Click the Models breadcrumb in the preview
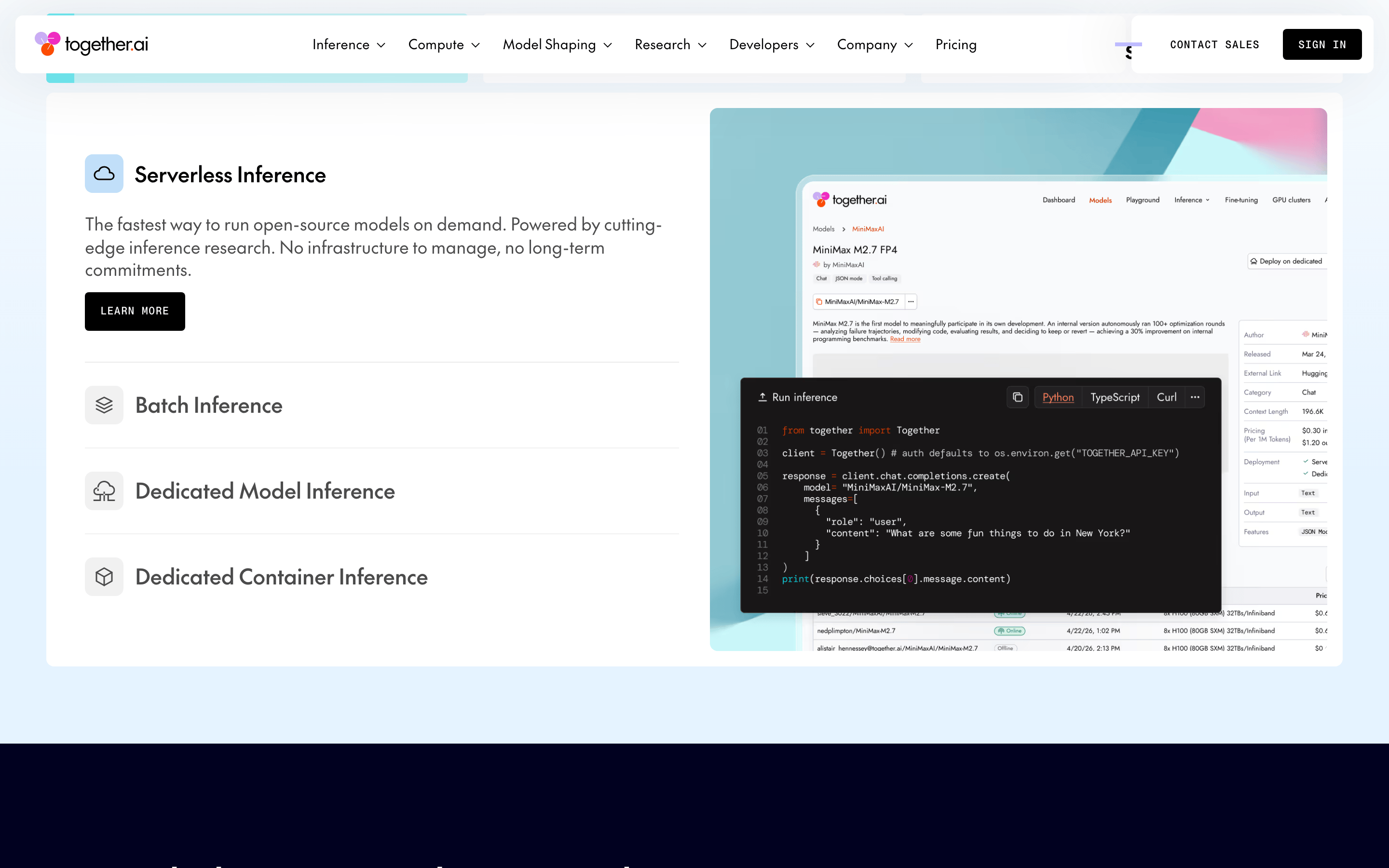 (824, 229)
